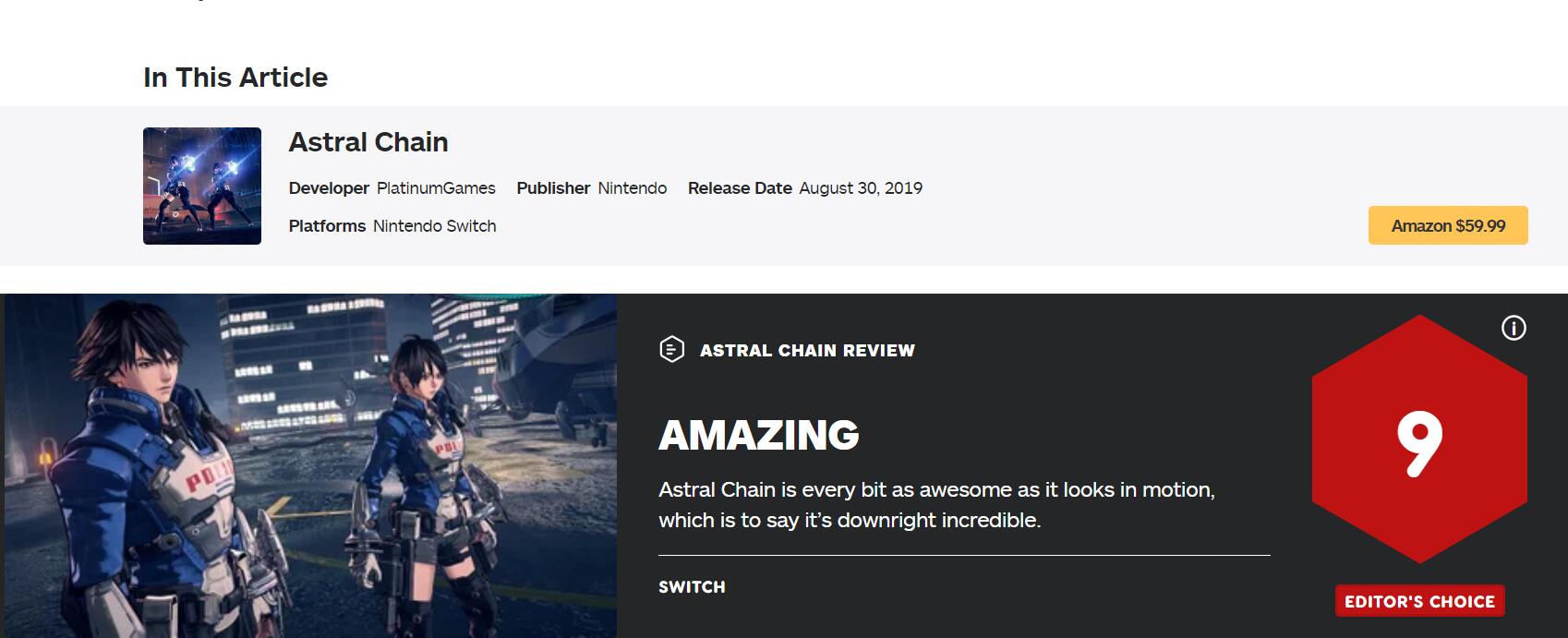Open the review screenshot of two officers

click(310, 465)
